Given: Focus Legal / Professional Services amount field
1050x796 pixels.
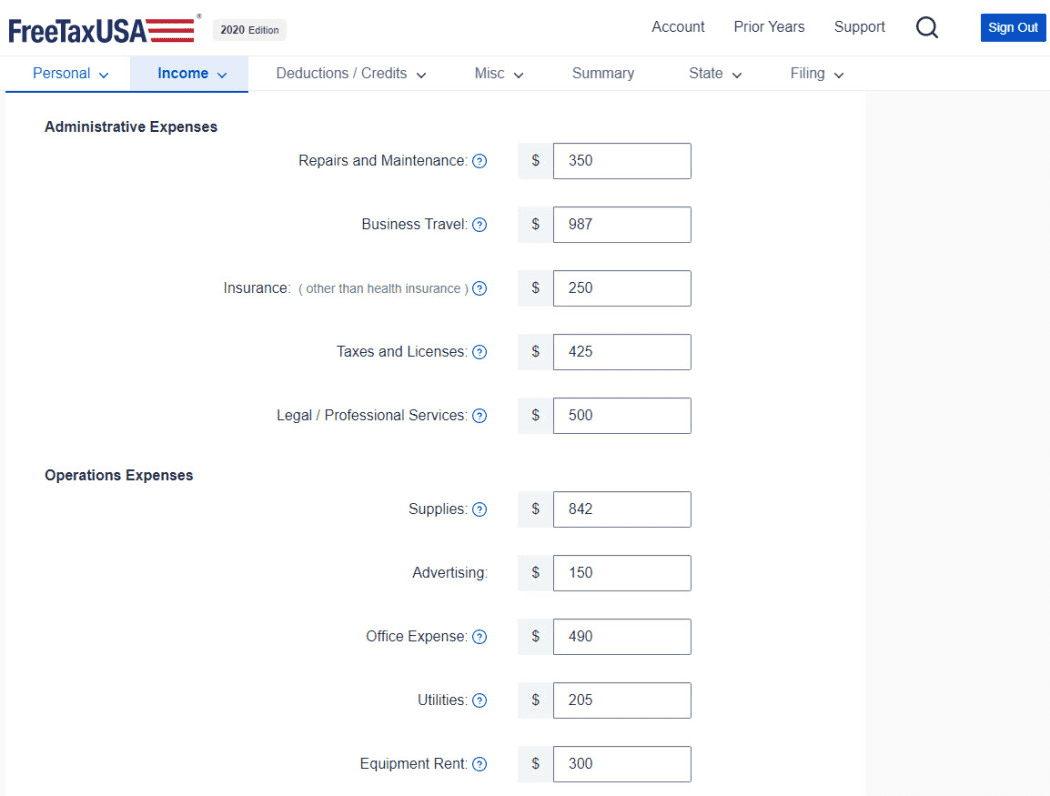Looking at the screenshot, I should pyautogui.click(x=622, y=415).
